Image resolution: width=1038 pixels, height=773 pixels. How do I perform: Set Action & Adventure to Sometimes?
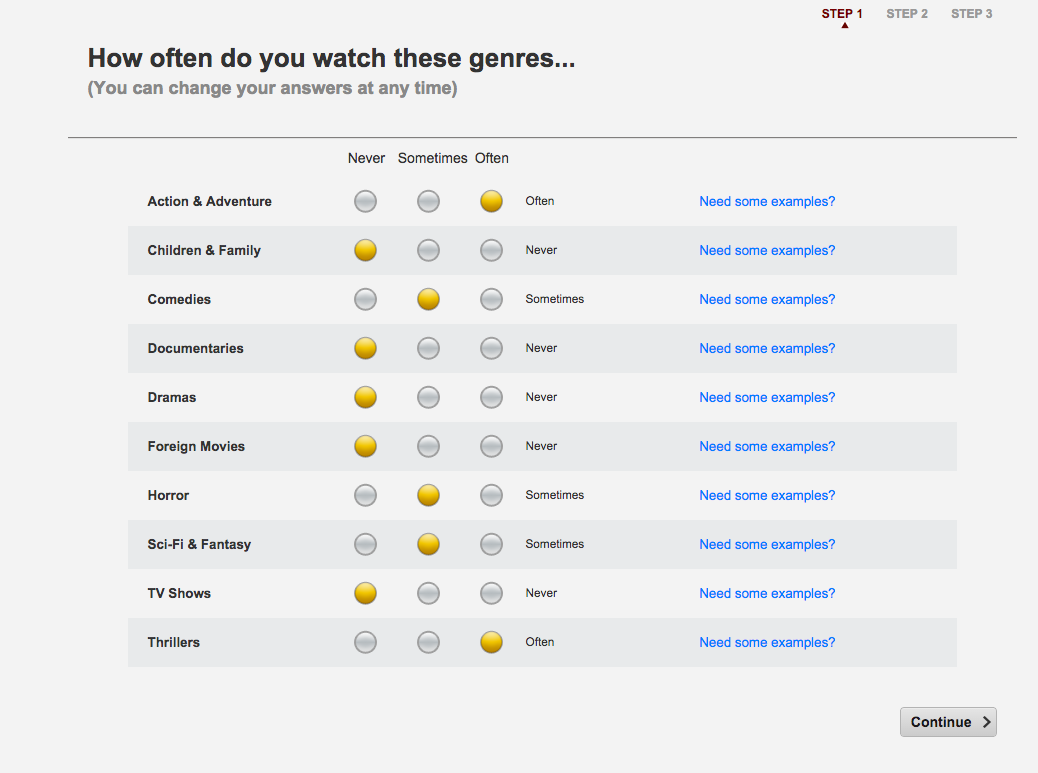(x=428, y=201)
